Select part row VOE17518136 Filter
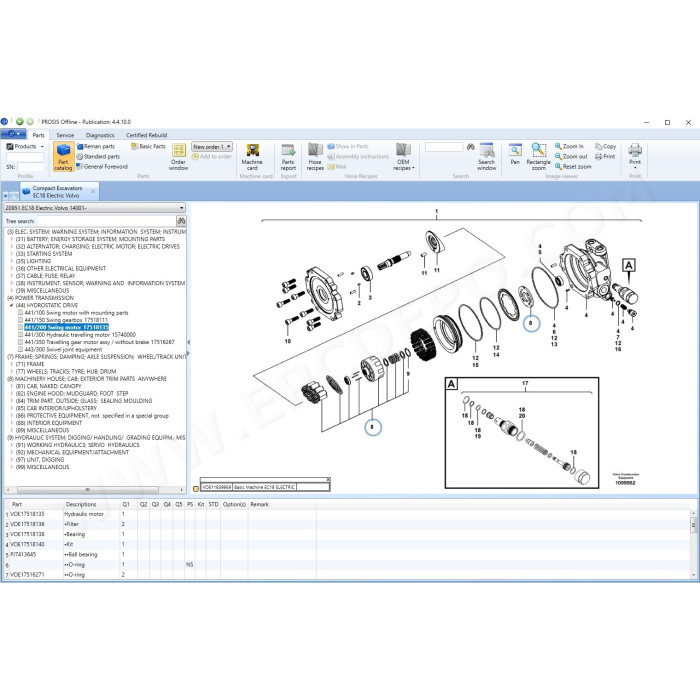The height and width of the screenshot is (700, 700). (348, 524)
